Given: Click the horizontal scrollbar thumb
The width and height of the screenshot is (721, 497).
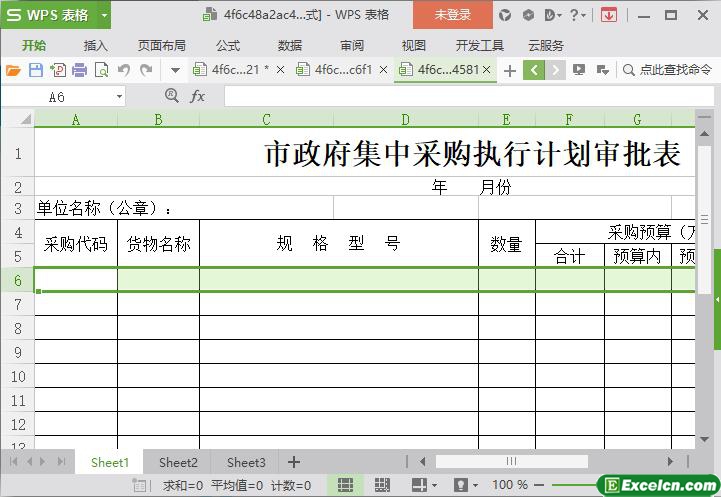Looking at the screenshot, I should 511,461.
